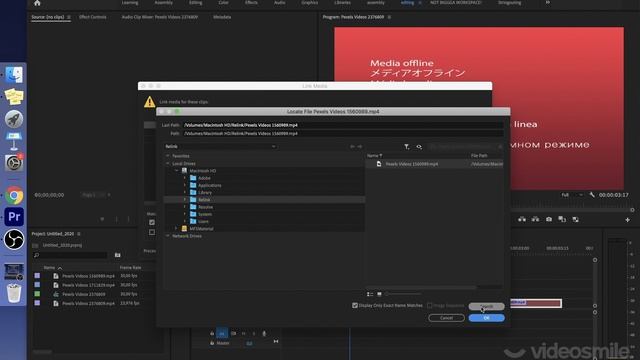Click the Lift button in Program monitor
The image size is (640, 360).
pyautogui.click(x=522, y=220)
